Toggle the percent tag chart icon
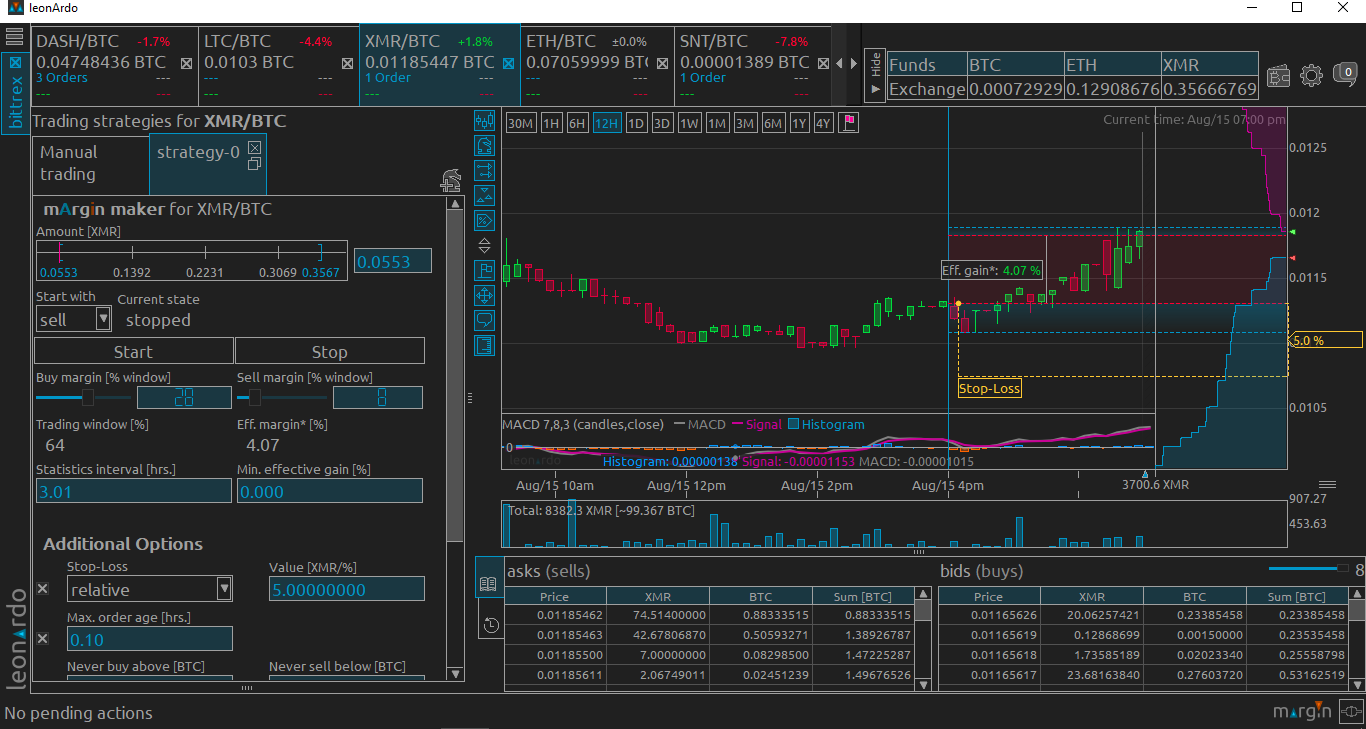1366x729 pixels. 485,220
